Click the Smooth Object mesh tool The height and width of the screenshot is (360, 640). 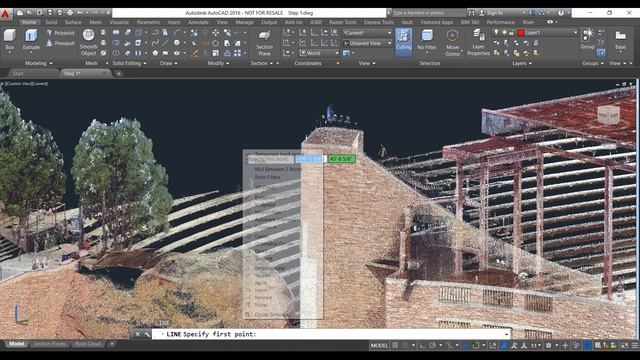[88, 42]
